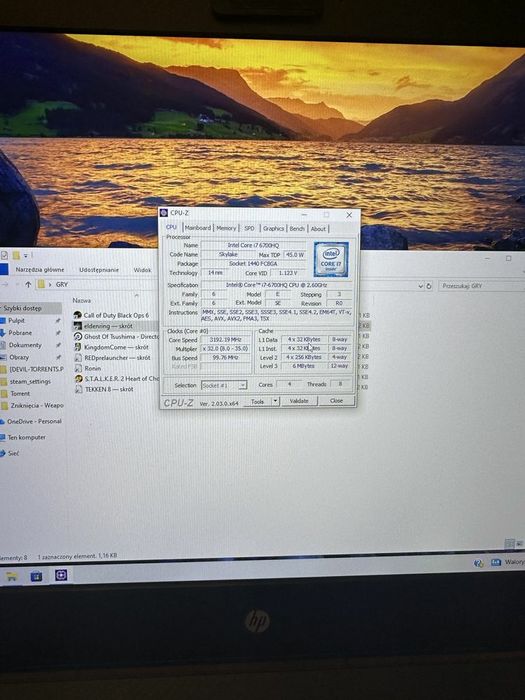Screen dimensions: 525x700
Task: Unpin Pulpit using its pin icon
Action: (58, 321)
